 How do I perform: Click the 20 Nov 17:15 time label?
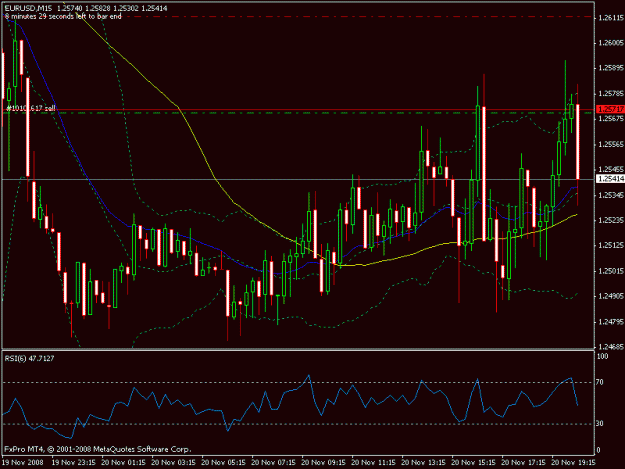[523, 463]
